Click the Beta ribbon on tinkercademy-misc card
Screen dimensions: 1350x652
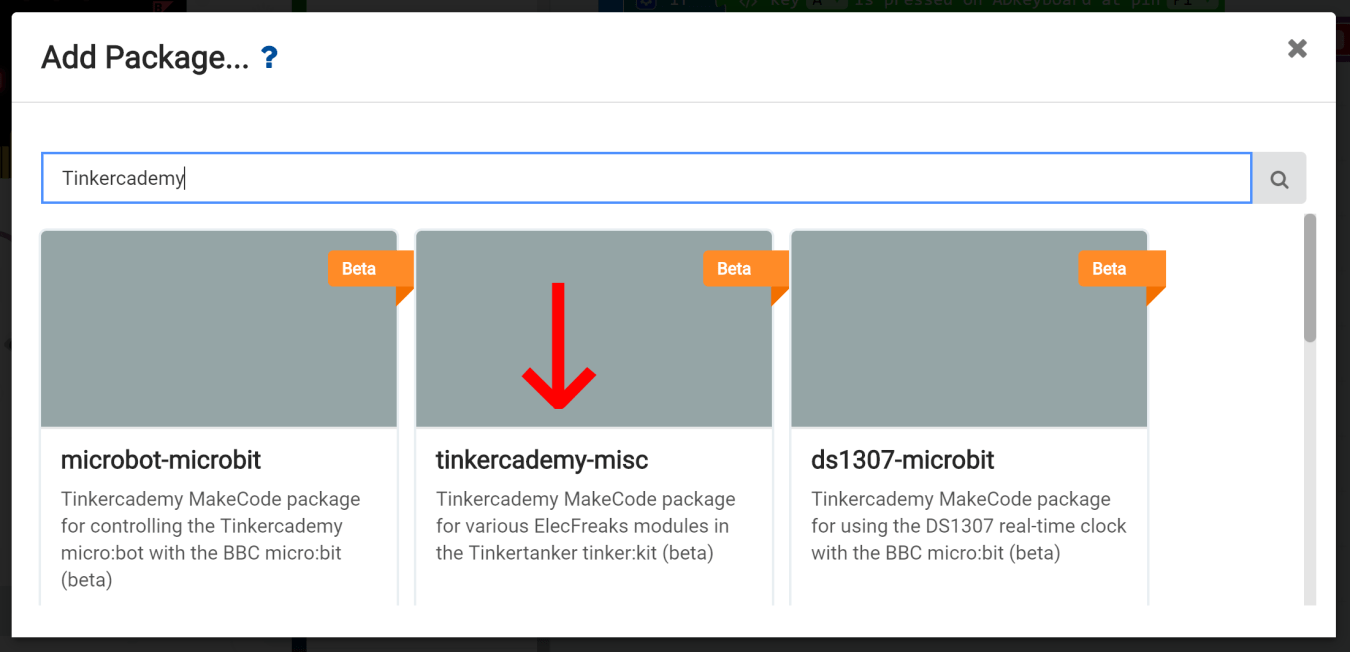tap(745, 269)
